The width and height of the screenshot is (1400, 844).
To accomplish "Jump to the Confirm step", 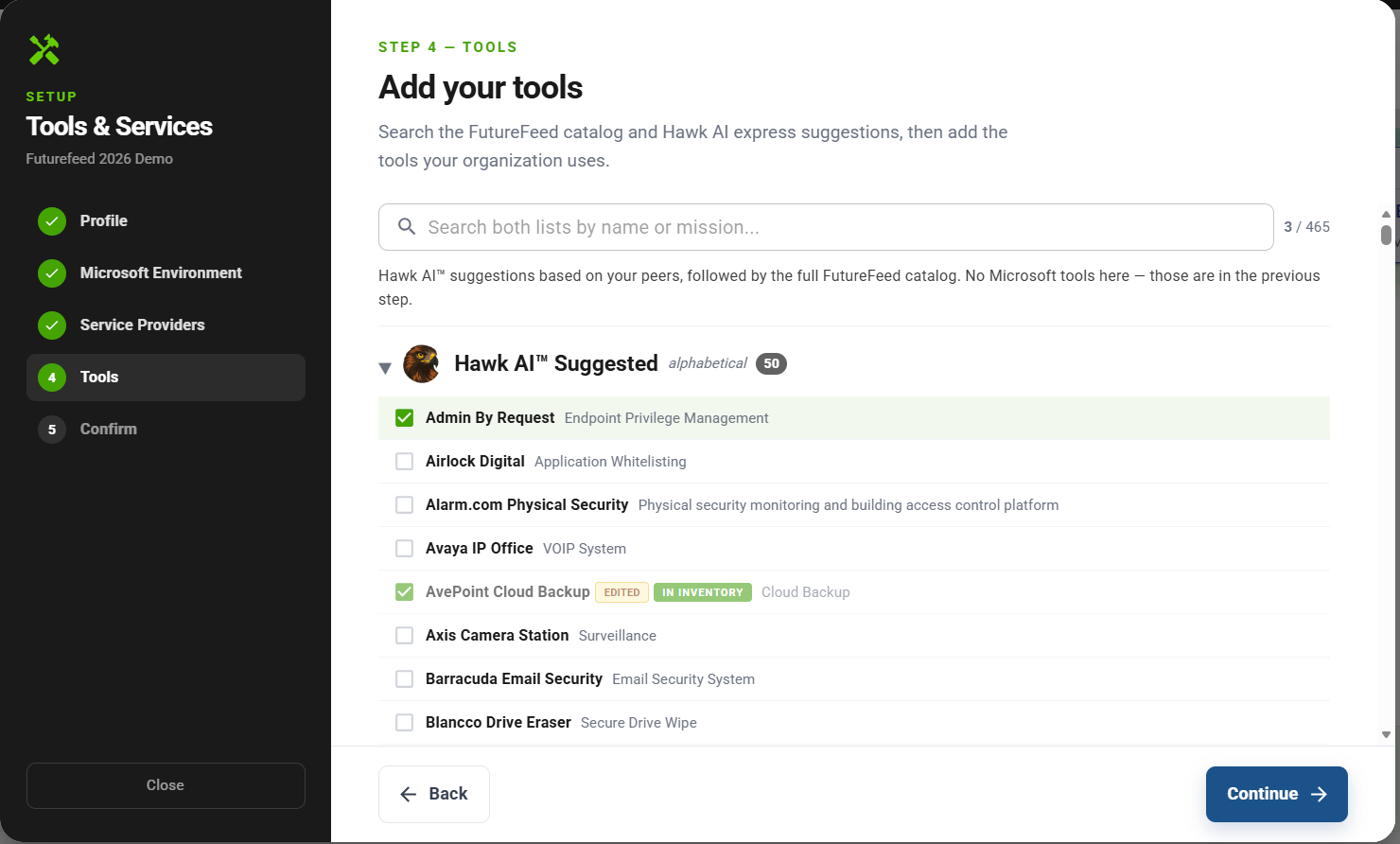I will click(166, 429).
